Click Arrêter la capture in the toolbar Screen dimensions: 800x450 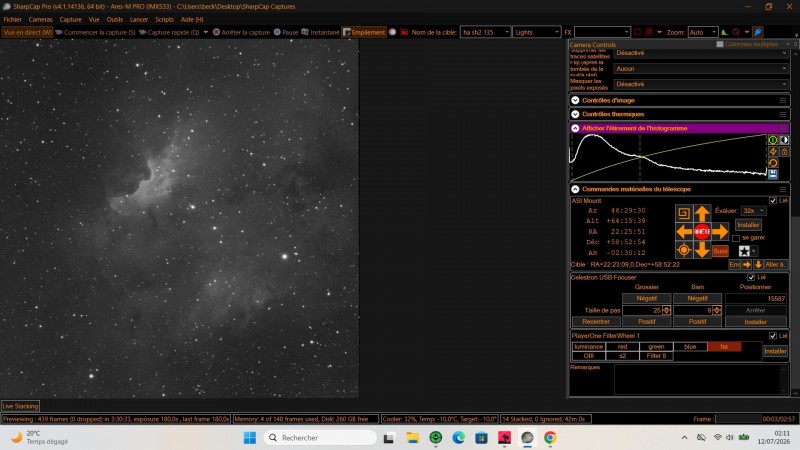pyautogui.click(x=241, y=32)
